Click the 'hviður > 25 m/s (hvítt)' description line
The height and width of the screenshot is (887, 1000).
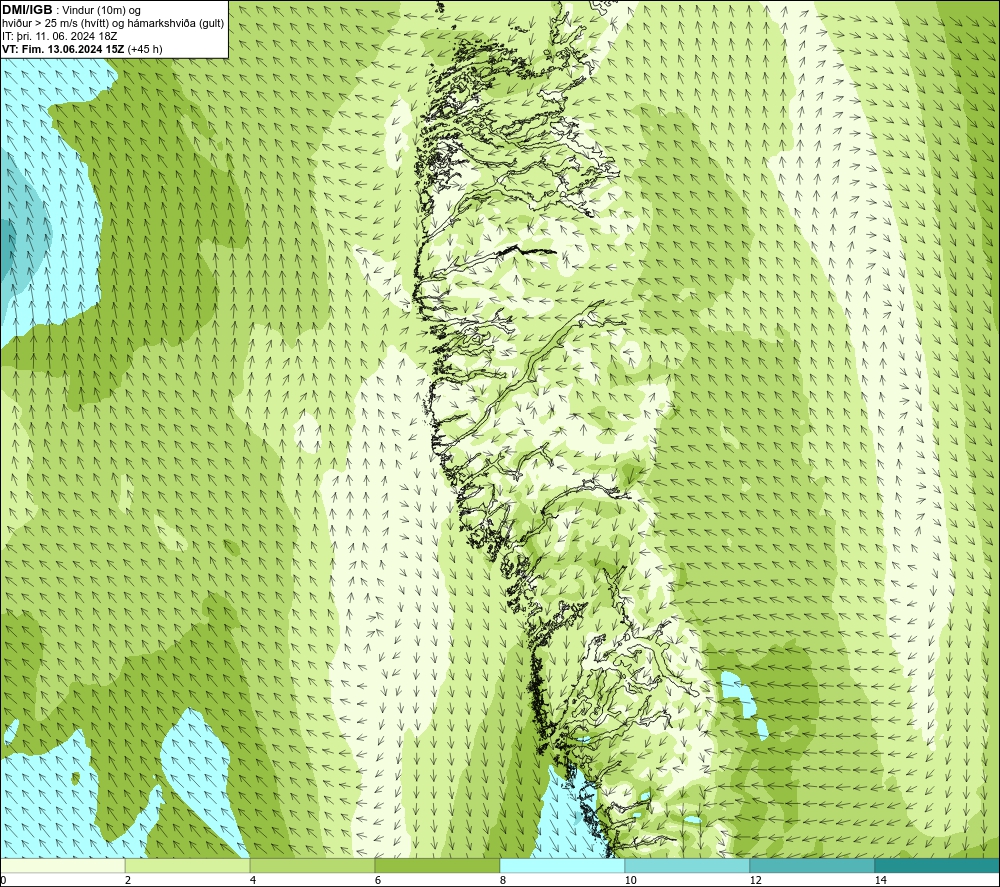pos(113,24)
